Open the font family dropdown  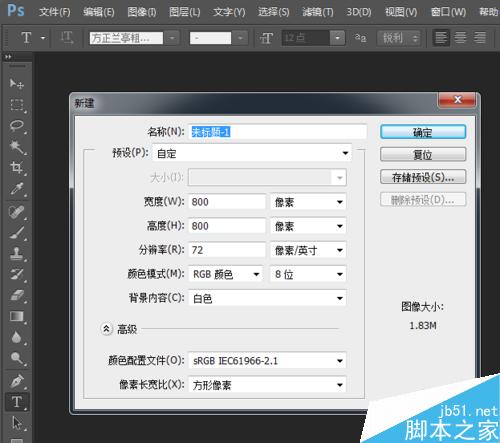tap(172, 38)
